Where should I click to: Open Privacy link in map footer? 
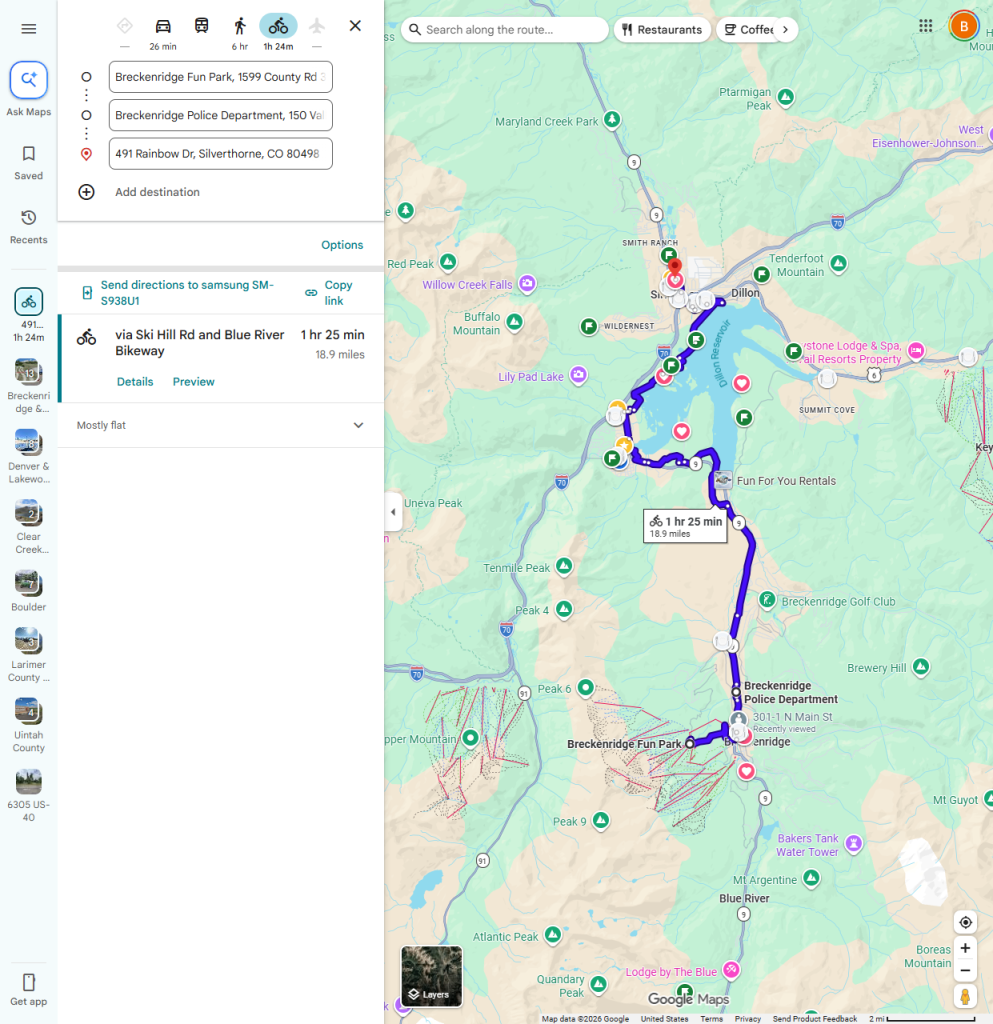click(x=748, y=1019)
